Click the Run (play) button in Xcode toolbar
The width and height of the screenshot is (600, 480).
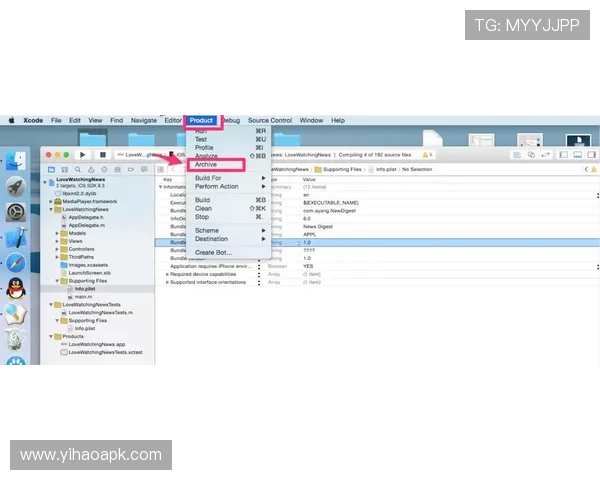[x=84, y=155]
